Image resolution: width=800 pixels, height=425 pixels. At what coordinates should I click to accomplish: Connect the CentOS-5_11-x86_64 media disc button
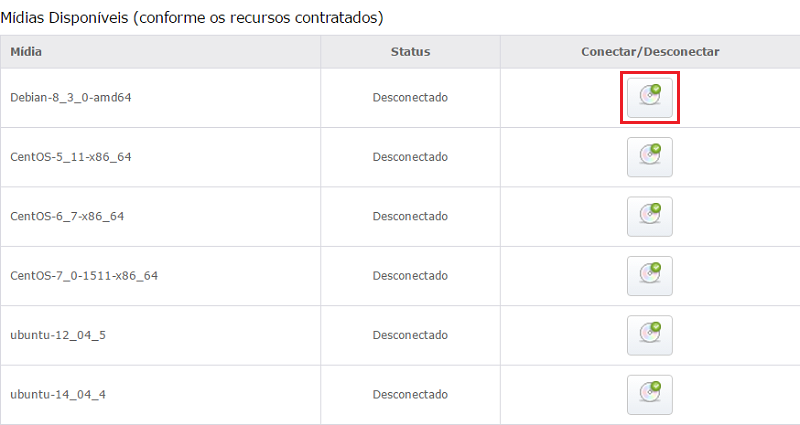tap(649, 157)
